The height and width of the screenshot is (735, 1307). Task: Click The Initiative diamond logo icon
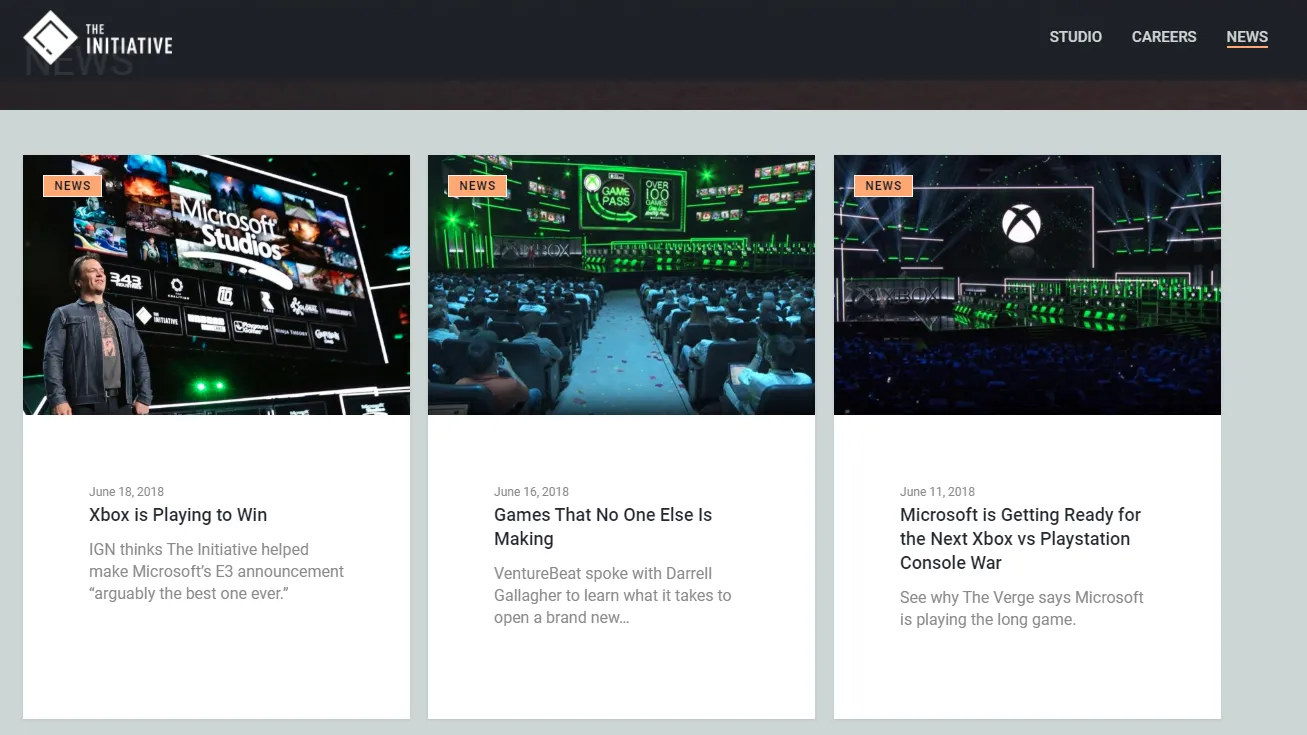(50, 37)
